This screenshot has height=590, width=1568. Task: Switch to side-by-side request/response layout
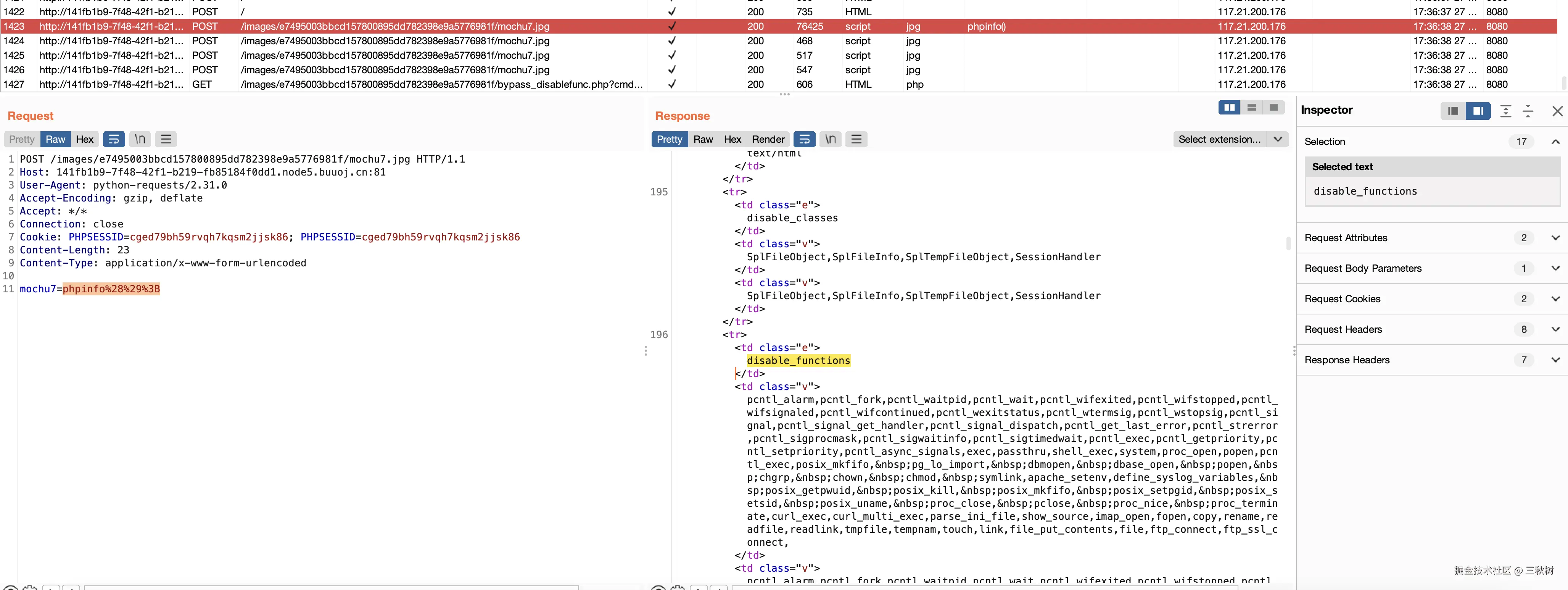[x=1230, y=107]
